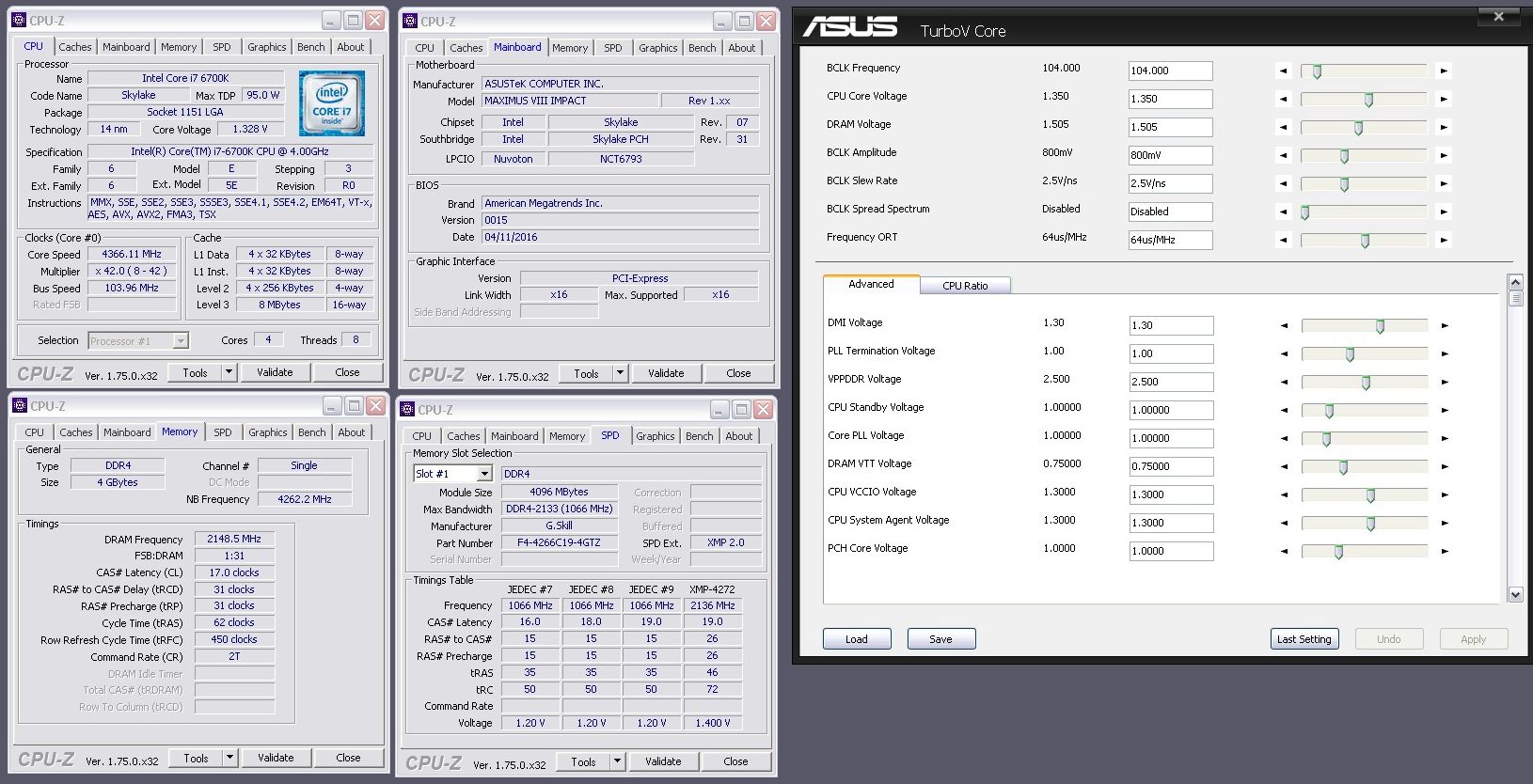Click Validate button in Memory window
1533x784 pixels.
click(276, 758)
